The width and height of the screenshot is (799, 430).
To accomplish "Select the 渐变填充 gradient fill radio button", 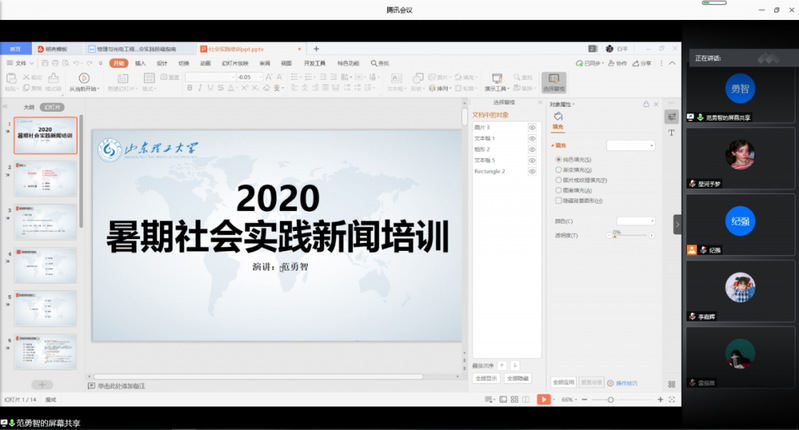I will click(558, 169).
